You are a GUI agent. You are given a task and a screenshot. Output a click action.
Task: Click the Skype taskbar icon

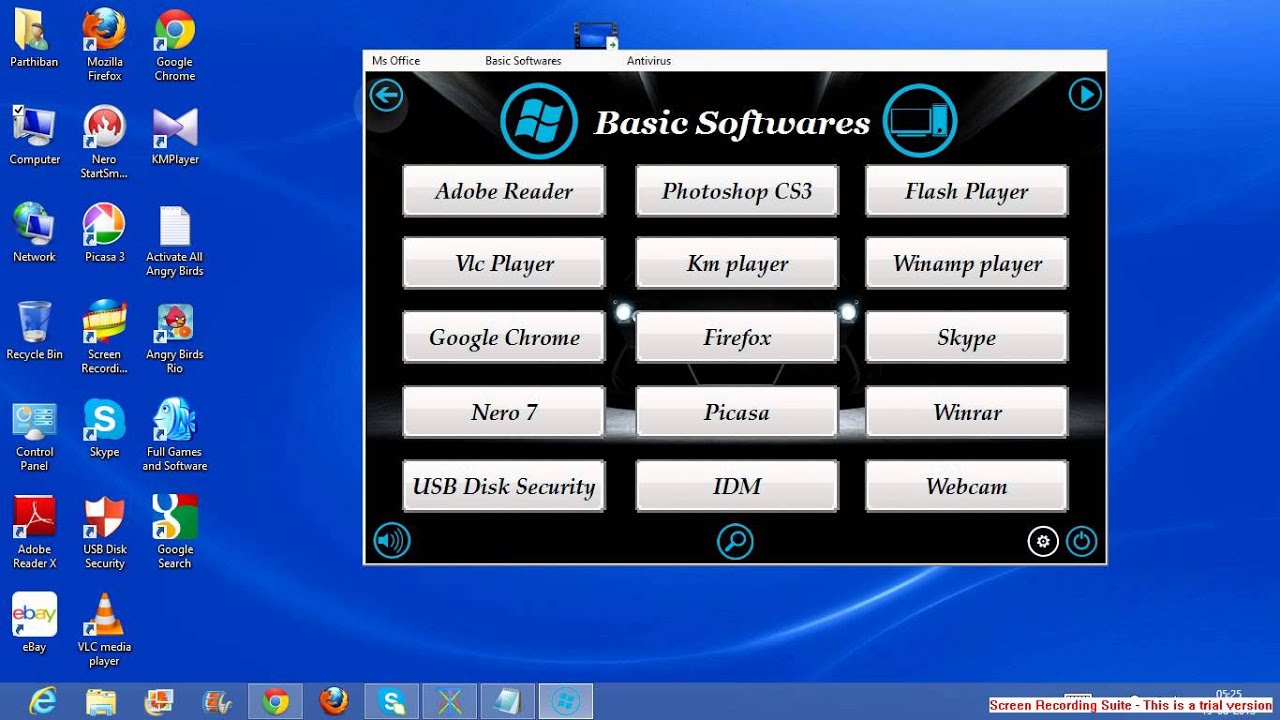tap(392, 702)
